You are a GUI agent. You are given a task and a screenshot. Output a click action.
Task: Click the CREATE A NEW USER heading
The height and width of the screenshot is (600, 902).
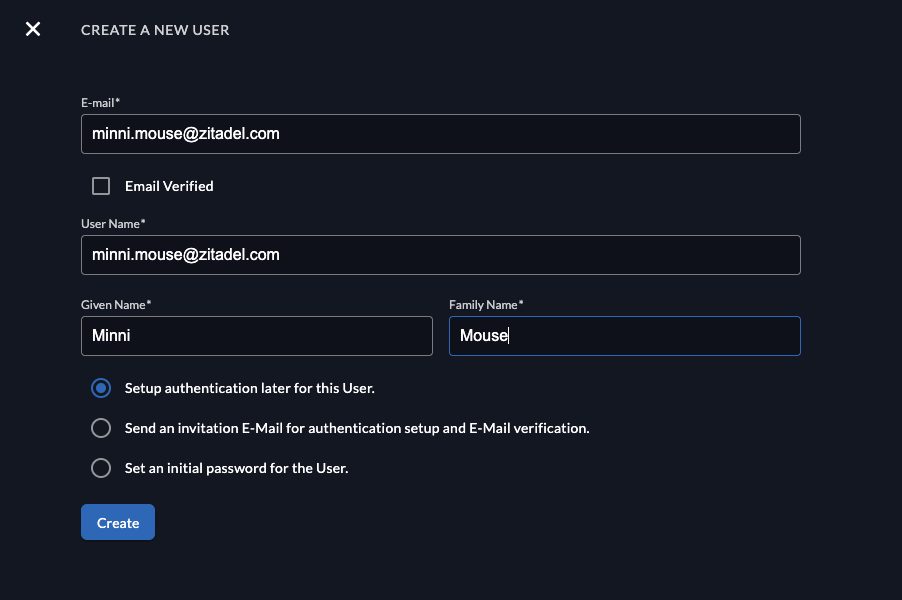coord(155,30)
